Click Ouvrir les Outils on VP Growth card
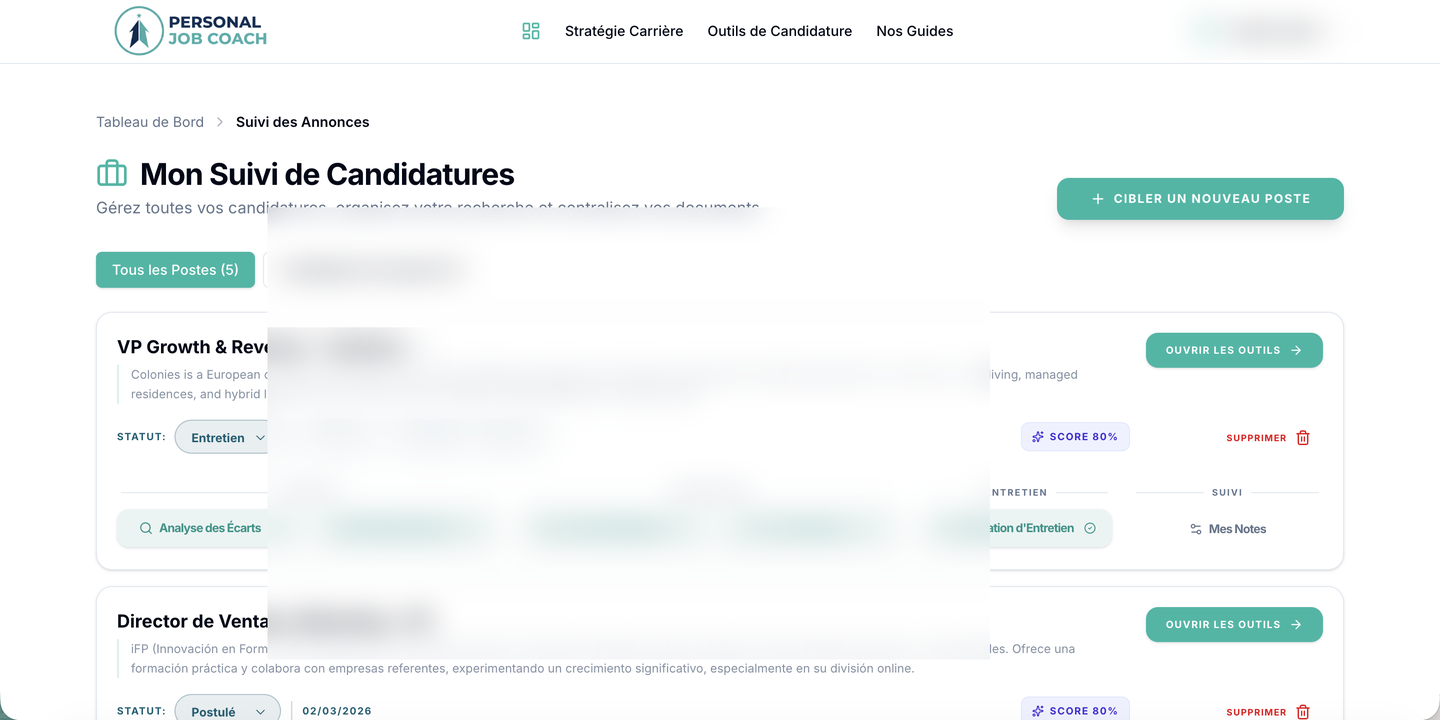The image size is (1440, 720). pyautogui.click(x=1234, y=350)
